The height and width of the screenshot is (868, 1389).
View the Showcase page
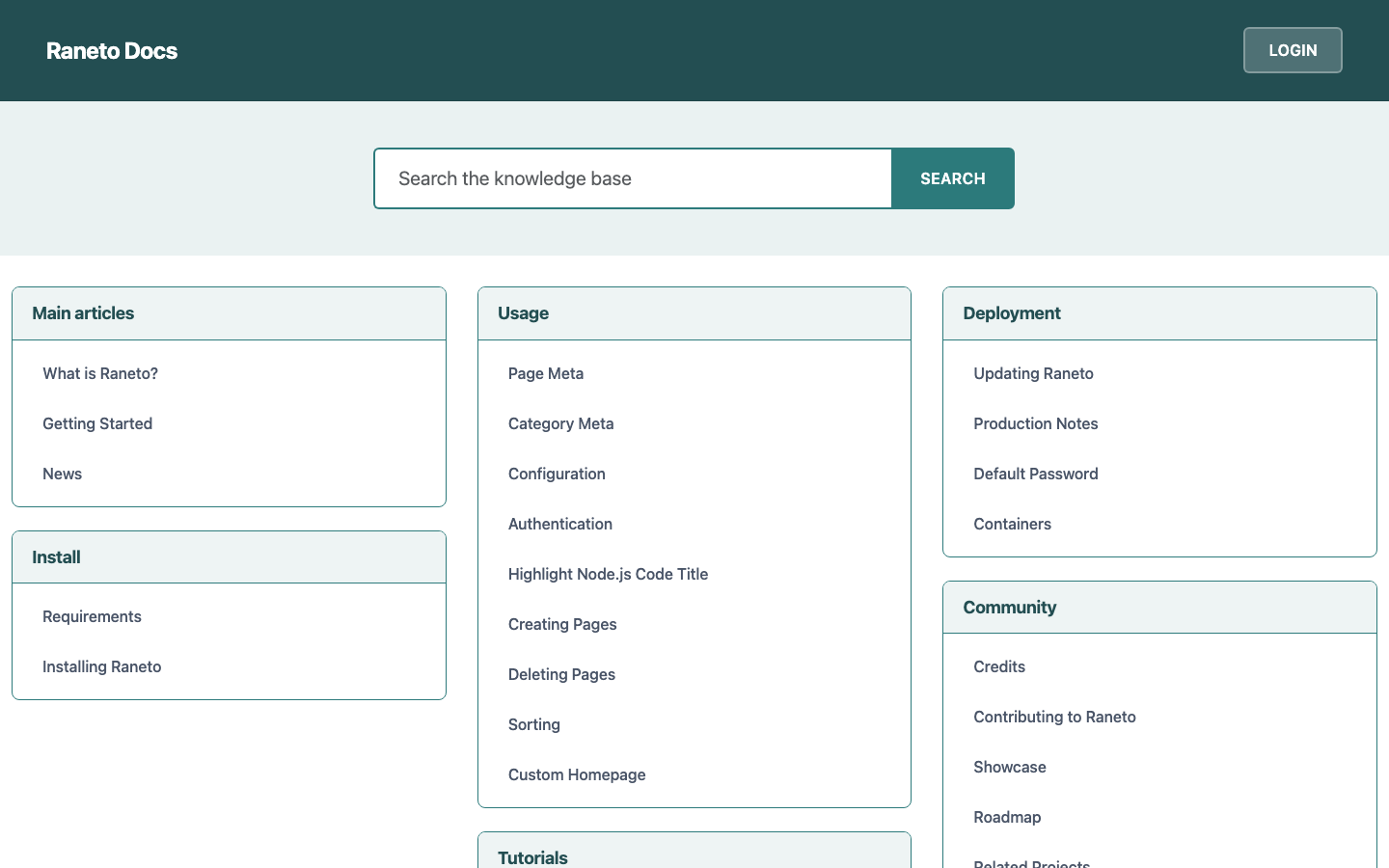click(x=1010, y=767)
